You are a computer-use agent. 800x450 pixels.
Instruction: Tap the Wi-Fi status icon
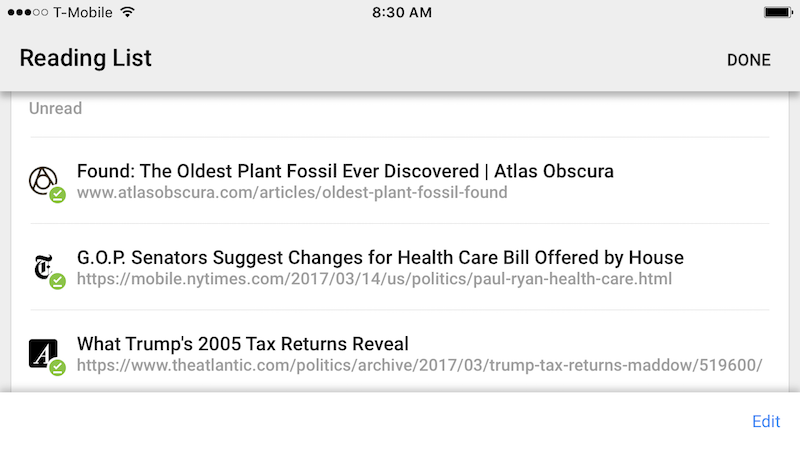pos(128,12)
